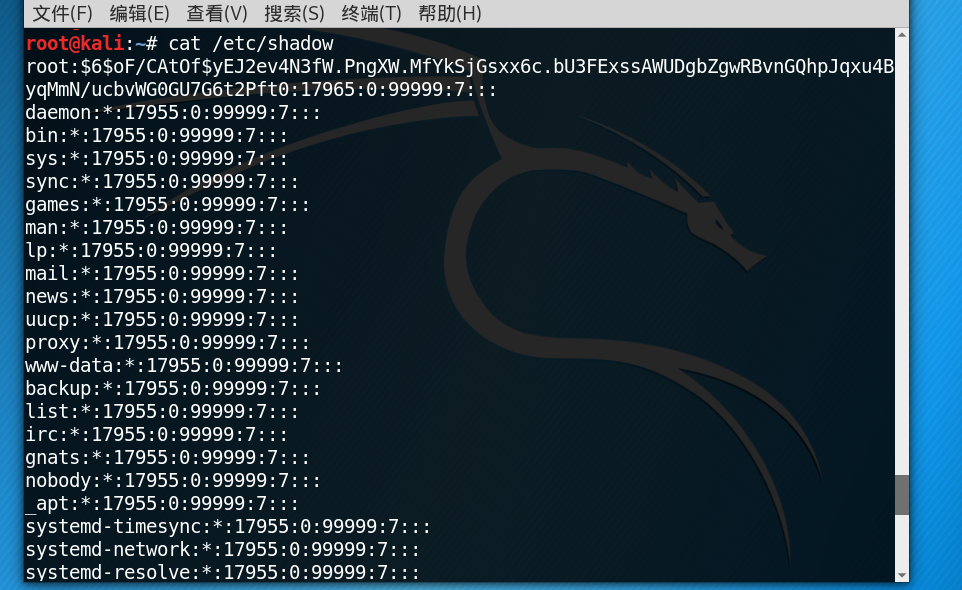
Task: Click the systemd-resolve shadow entry
Action: (223, 572)
